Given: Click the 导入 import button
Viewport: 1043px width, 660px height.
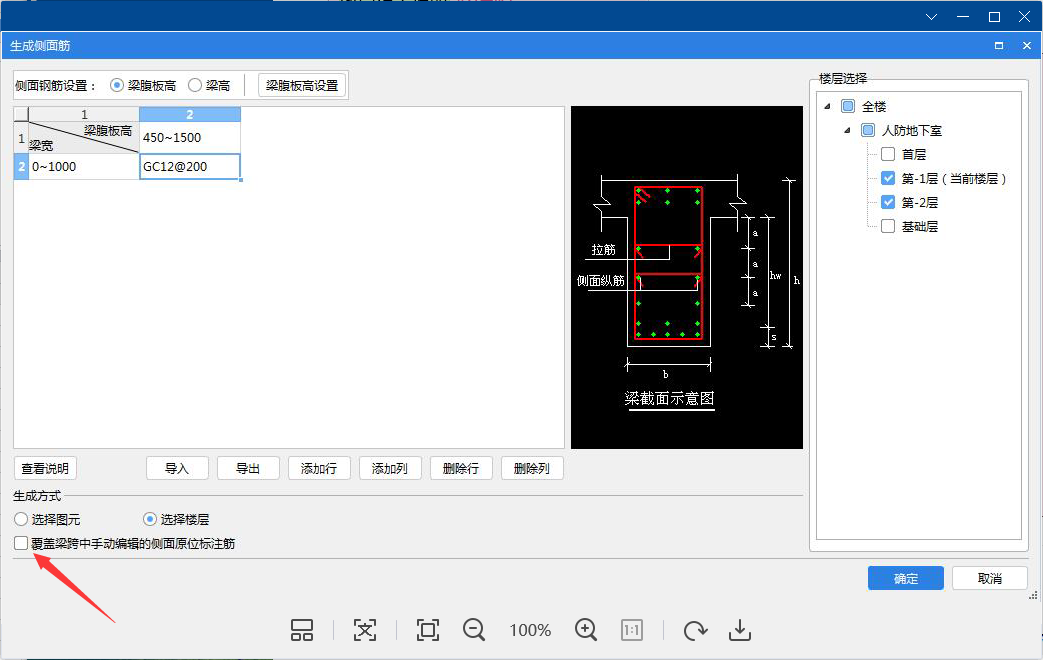Looking at the screenshot, I should 177,468.
